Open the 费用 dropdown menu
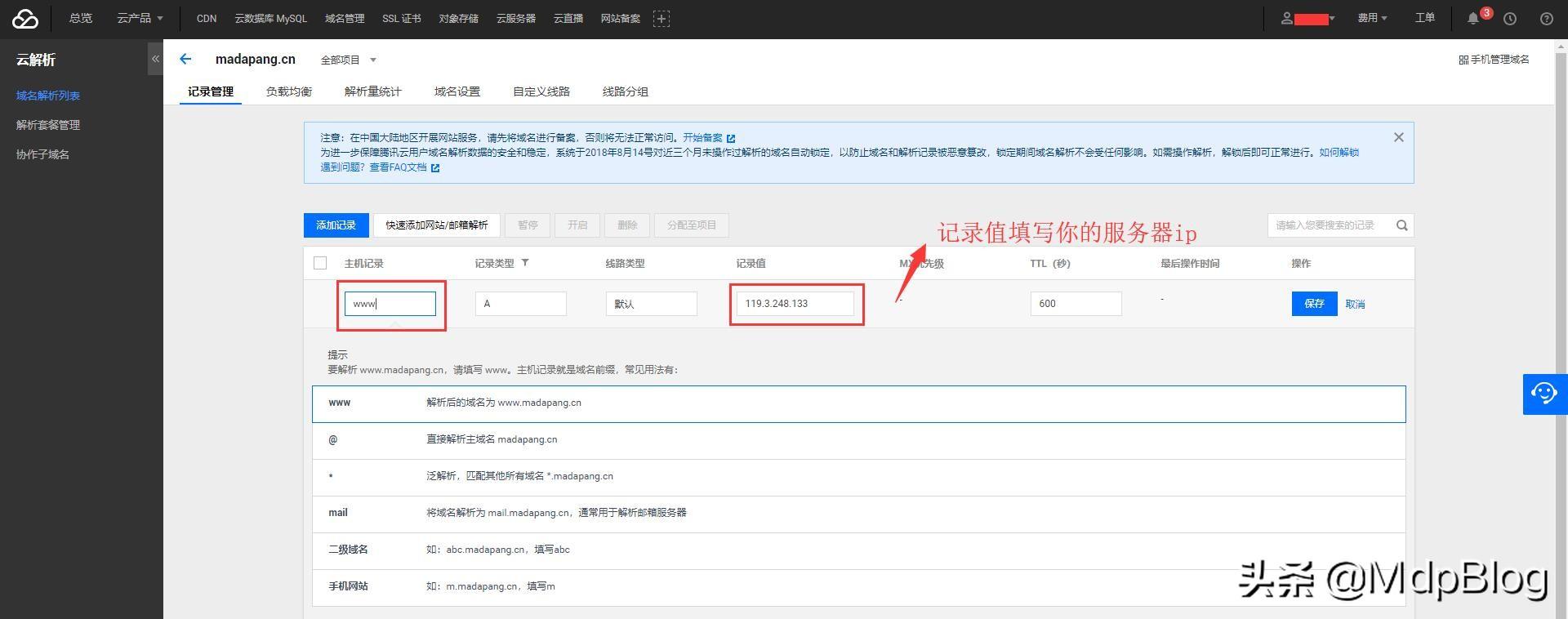This screenshot has width=1568, height=619. coord(1372,18)
